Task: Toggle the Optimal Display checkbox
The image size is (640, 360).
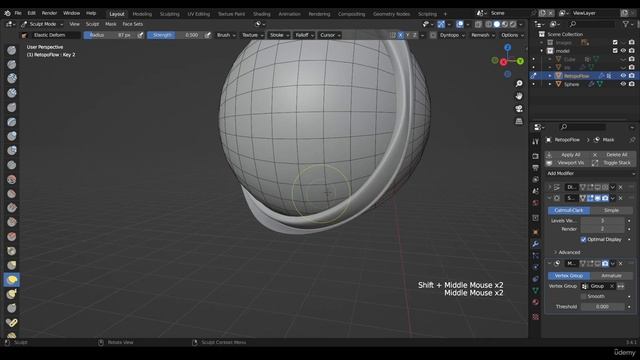Action: tap(583, 240)
